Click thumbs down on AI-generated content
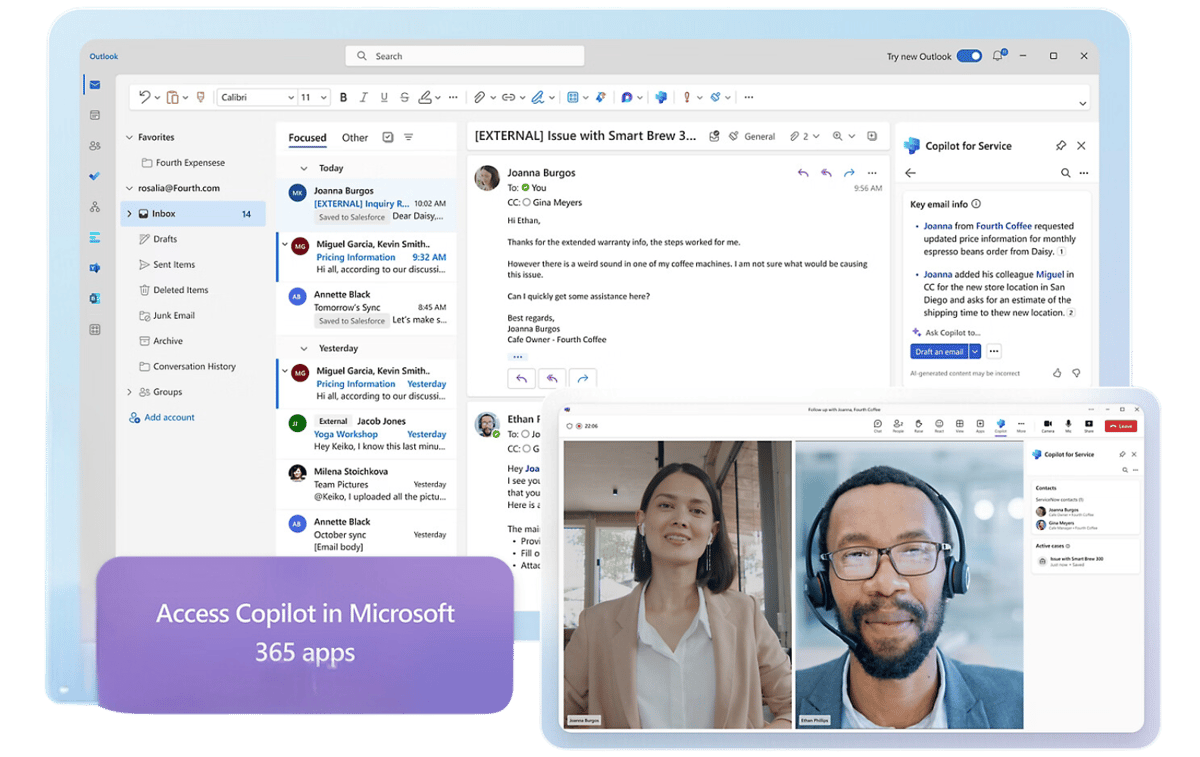Screen dimensions: 1200x757 [x=1076, y=373]
